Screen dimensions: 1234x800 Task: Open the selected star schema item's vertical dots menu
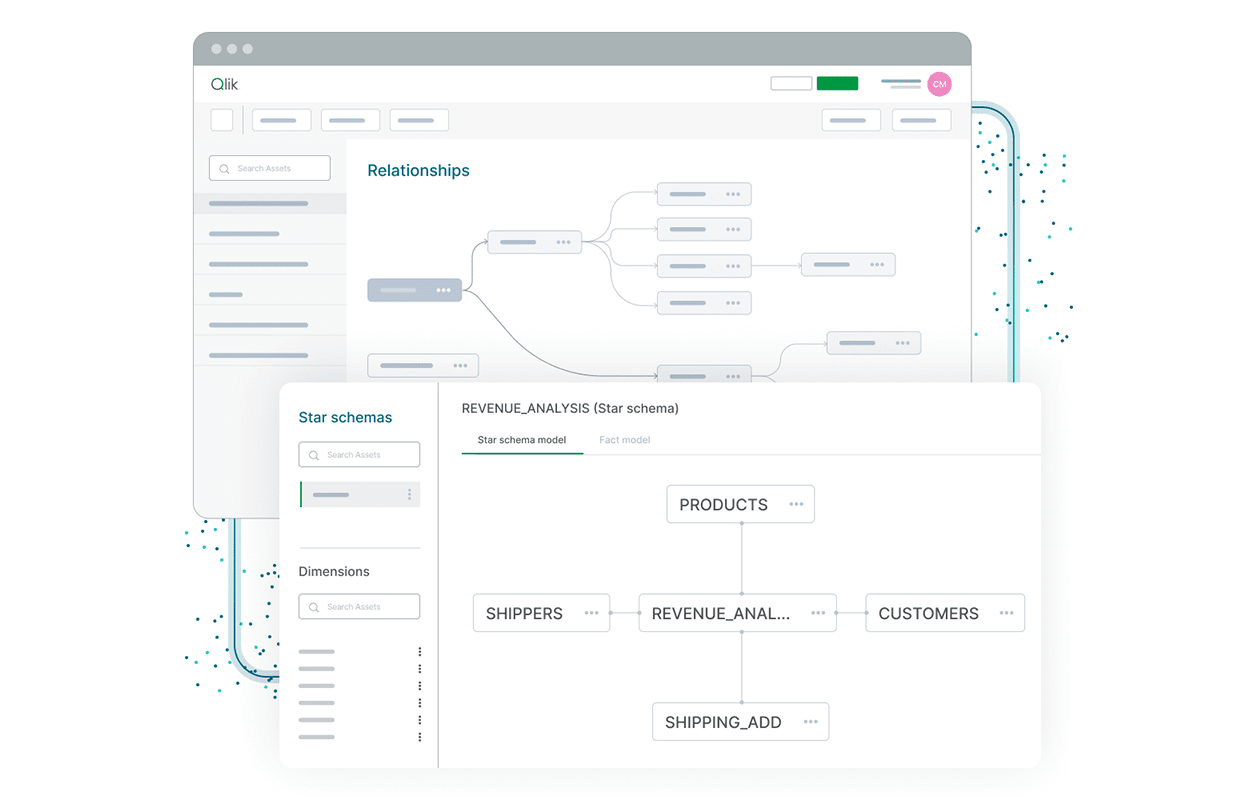pos(409,495)
